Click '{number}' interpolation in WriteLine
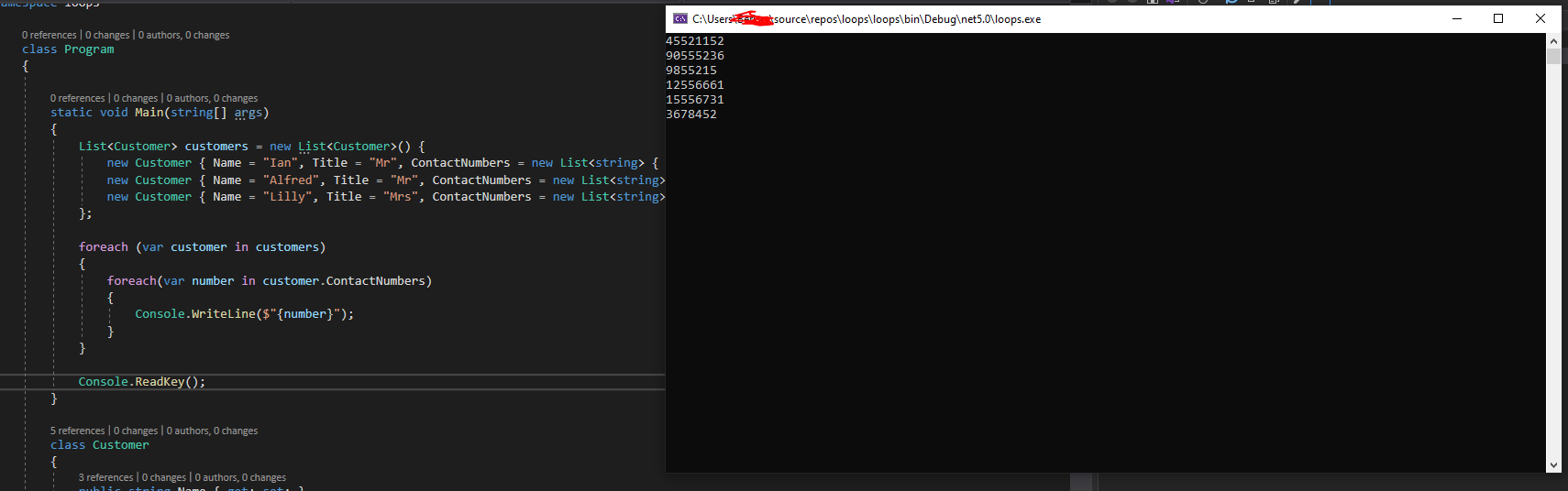 coord(304,314)
